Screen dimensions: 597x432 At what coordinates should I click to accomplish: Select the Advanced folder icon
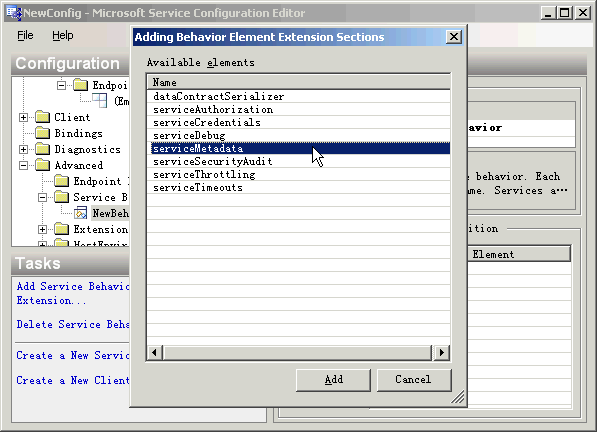click(43, 165)
